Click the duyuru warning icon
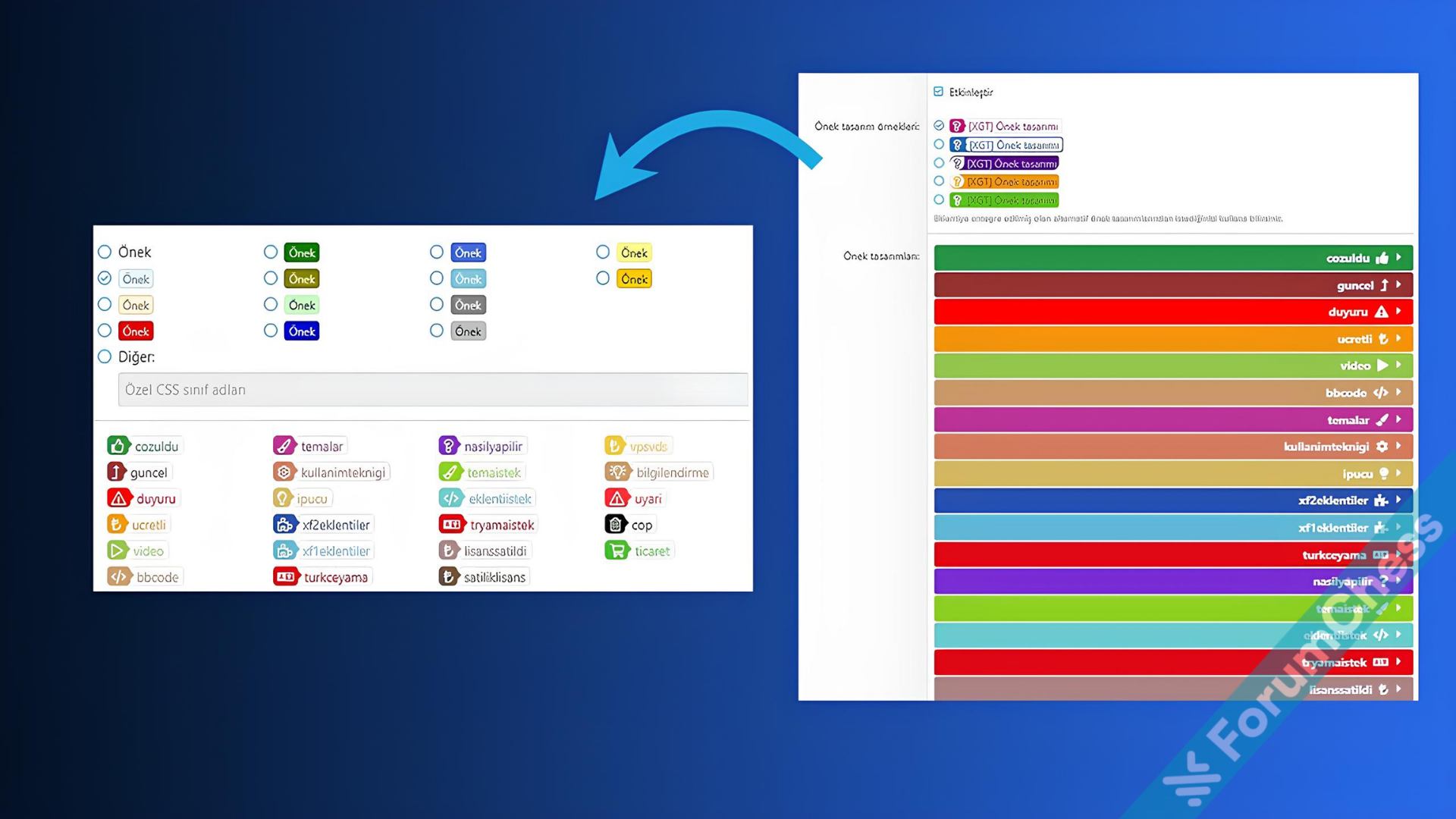The width and height of the screenshot is (1456, 819). pos(120,497)
